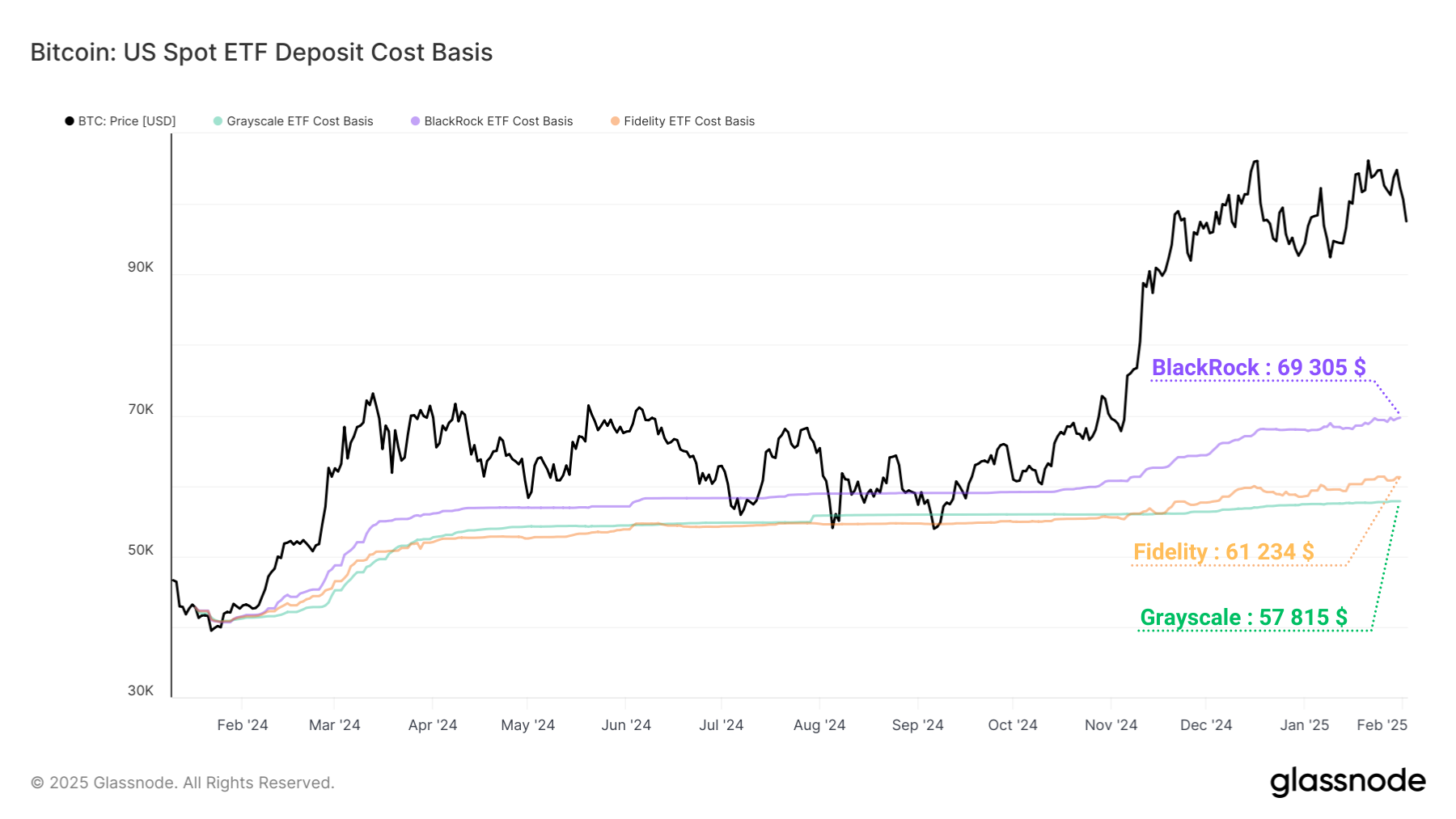Expand the BlackRock ETF Cost Basis legend entry

498,120
